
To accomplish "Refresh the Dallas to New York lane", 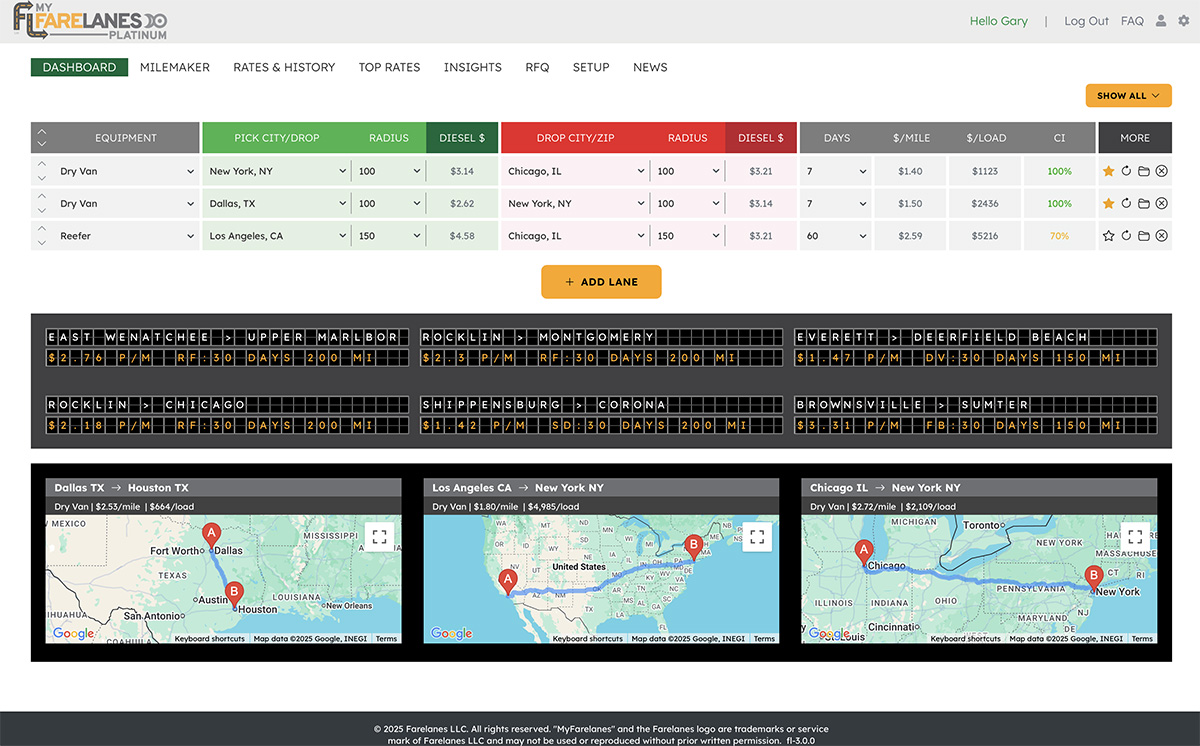I will click(x=1126, y=204).
